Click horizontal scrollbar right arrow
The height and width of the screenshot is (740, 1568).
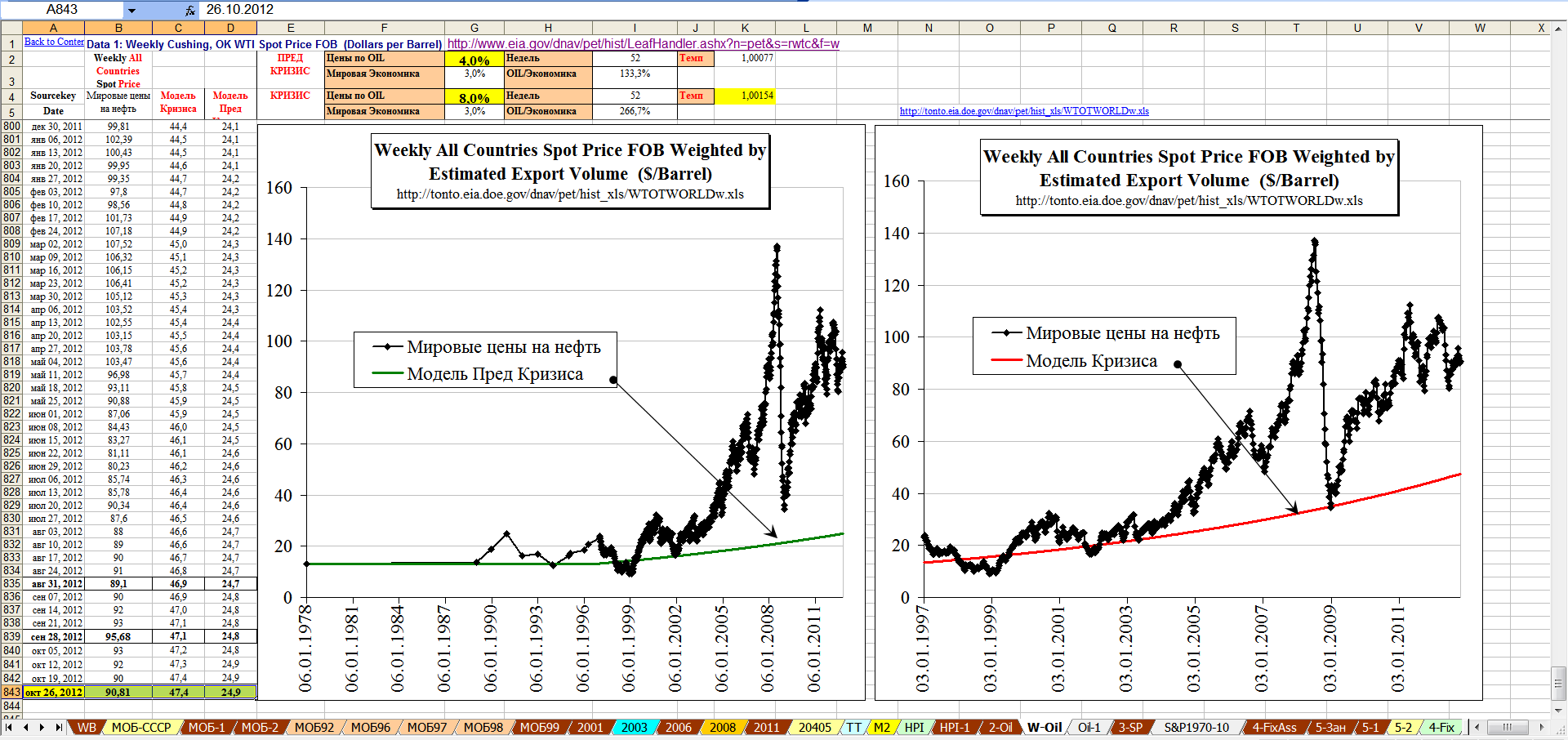point(1542,727)
